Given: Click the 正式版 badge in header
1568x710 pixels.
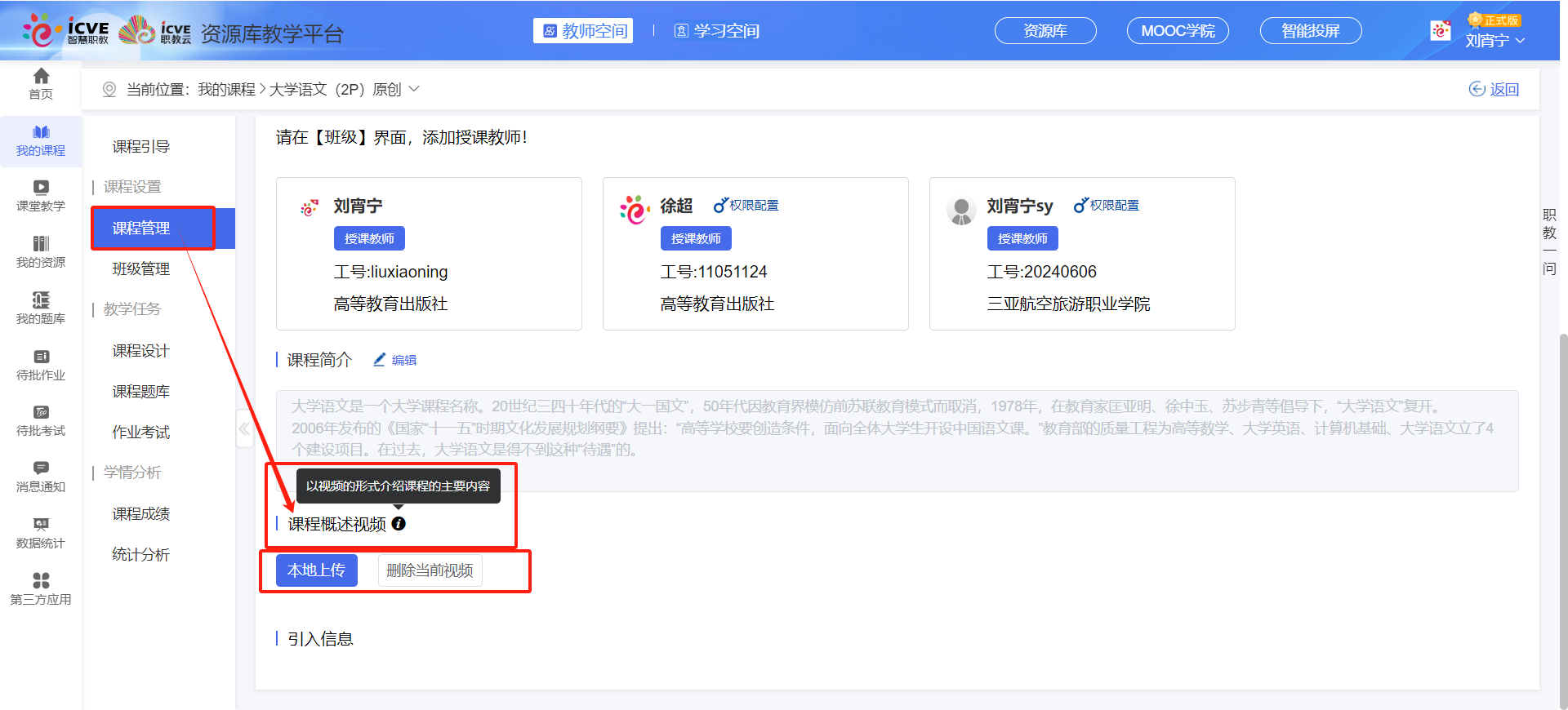Looking at the screenshot, I should click(x=1494, y=20).
